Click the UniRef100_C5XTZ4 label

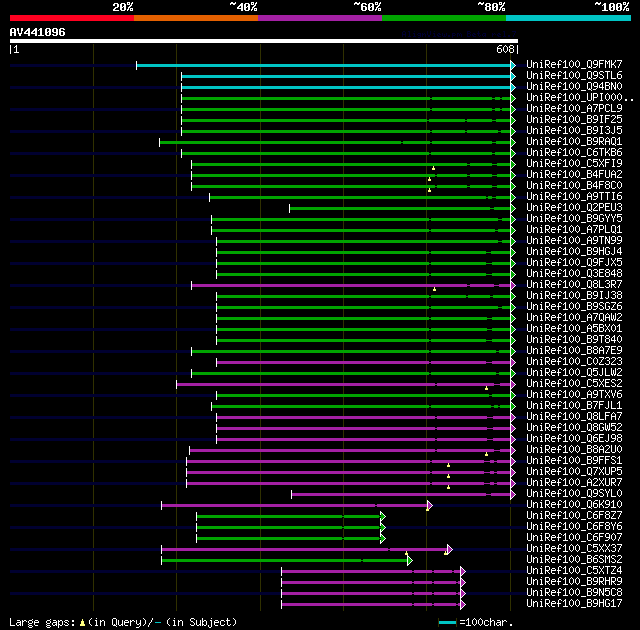[x=574, y=571]
